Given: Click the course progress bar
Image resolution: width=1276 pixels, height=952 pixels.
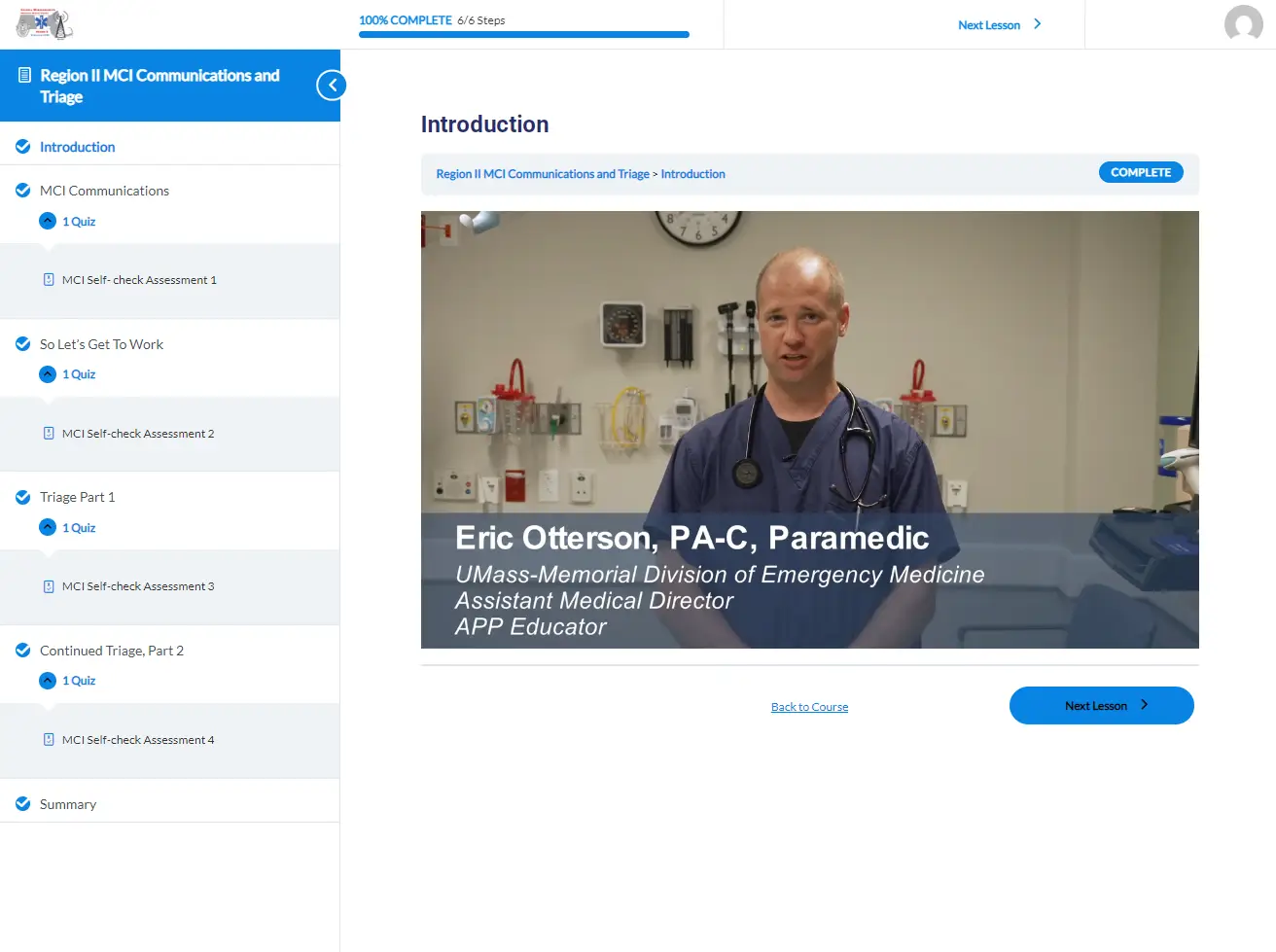Looking at the screenshot, I should (x=523, y=35).
